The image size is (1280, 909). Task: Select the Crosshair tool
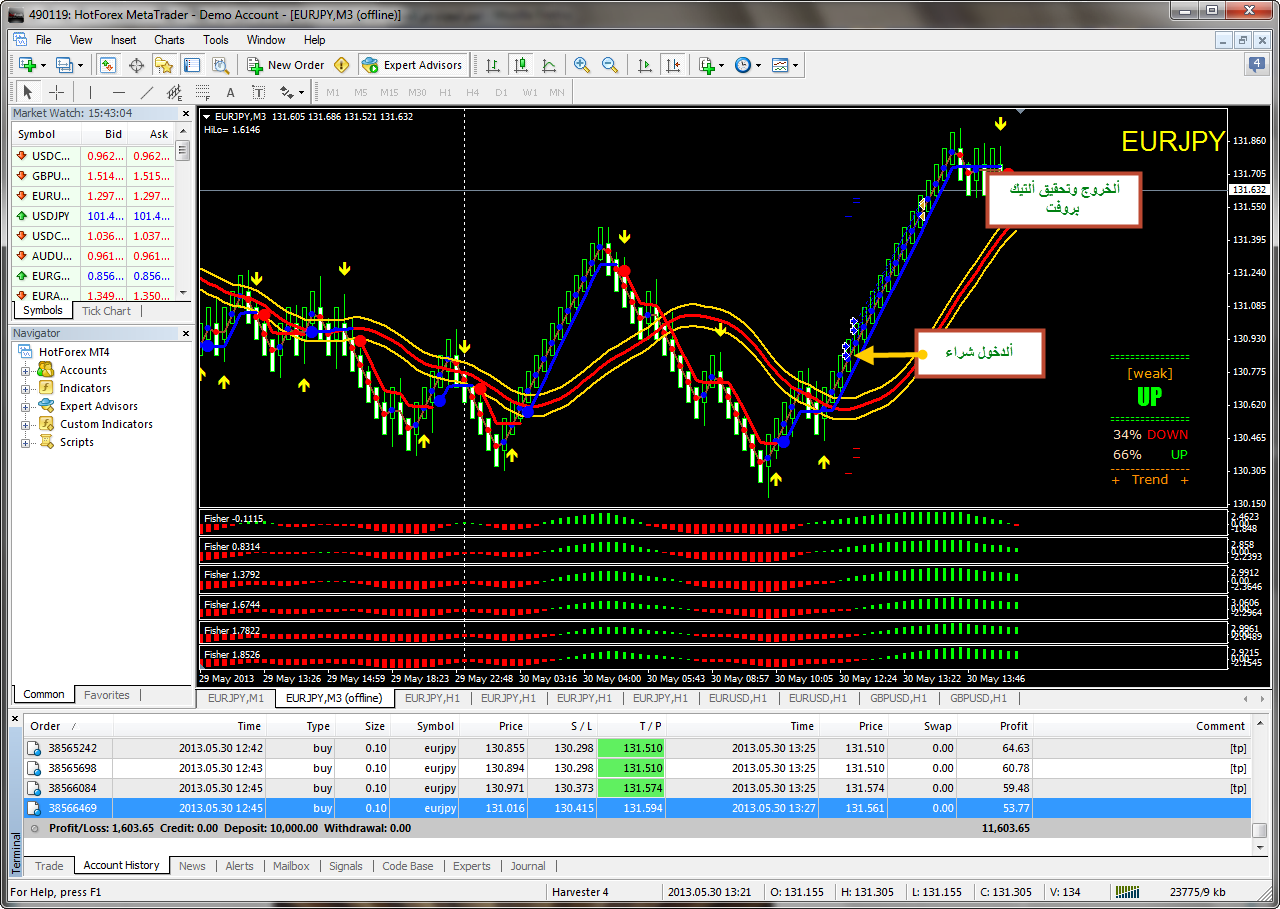(57, 92)
